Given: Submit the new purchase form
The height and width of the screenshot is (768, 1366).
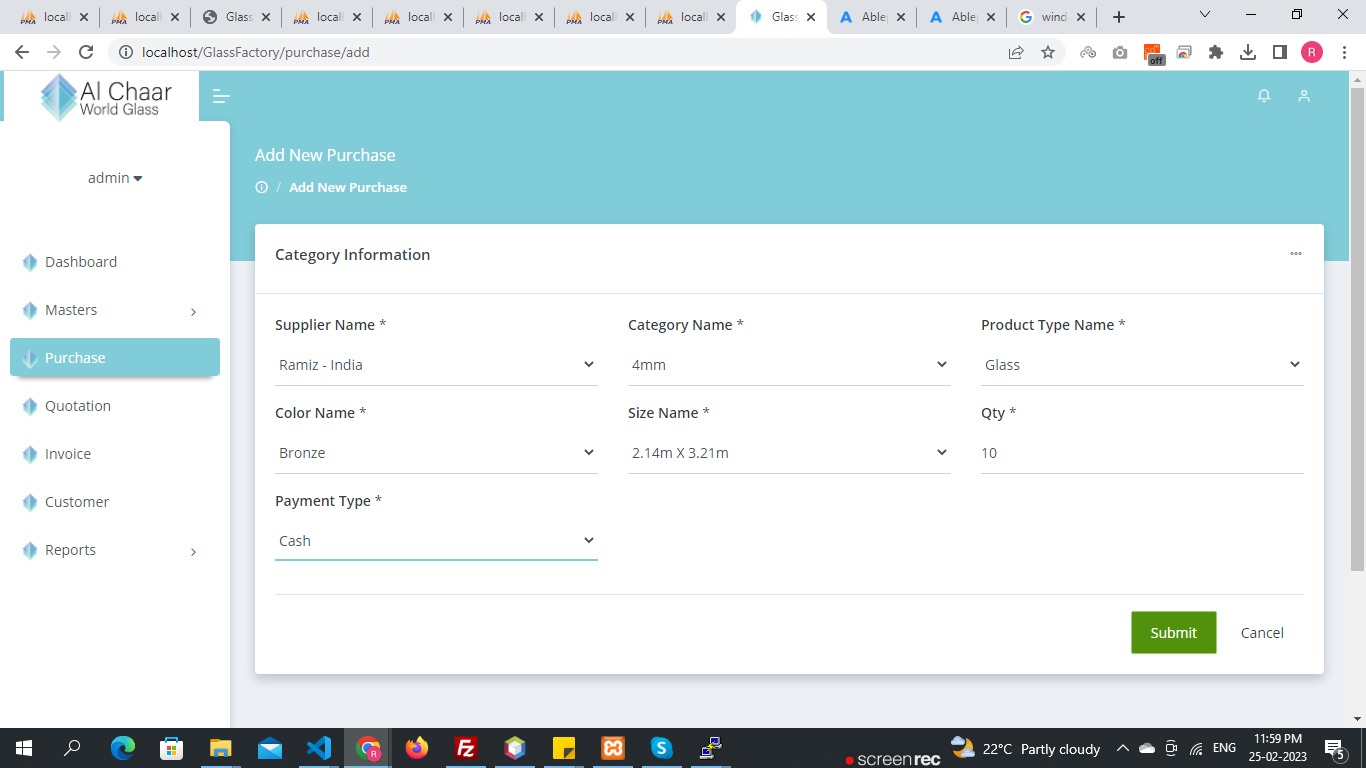Looking at the screenshot, I should pyautogui.click(x=1173, y=633).
